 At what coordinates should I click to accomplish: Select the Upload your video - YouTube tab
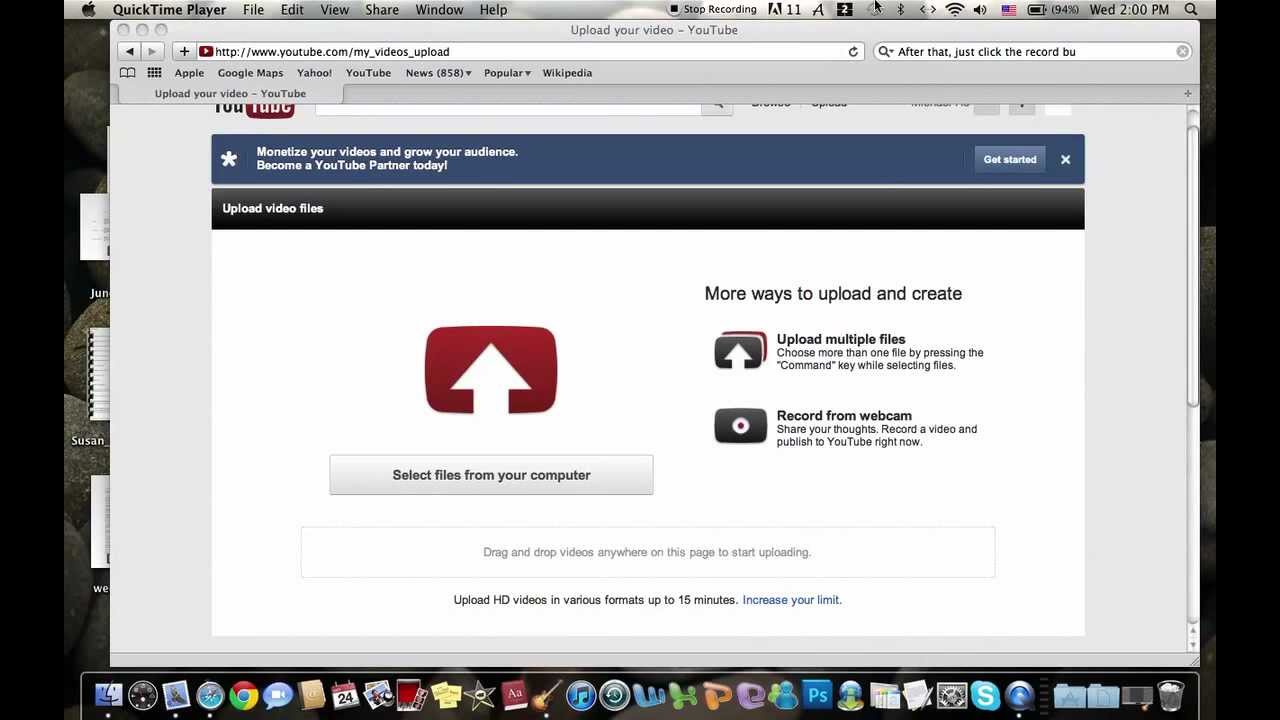(230, 93)
